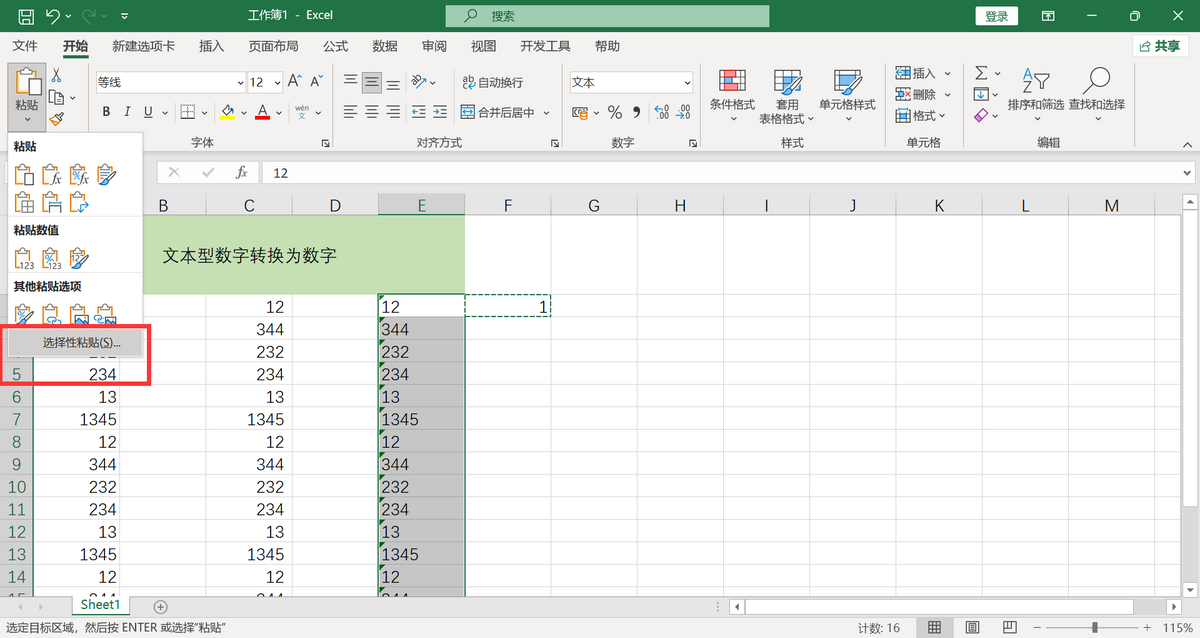Select Values and number formatting paste icon

coord(52,259)
